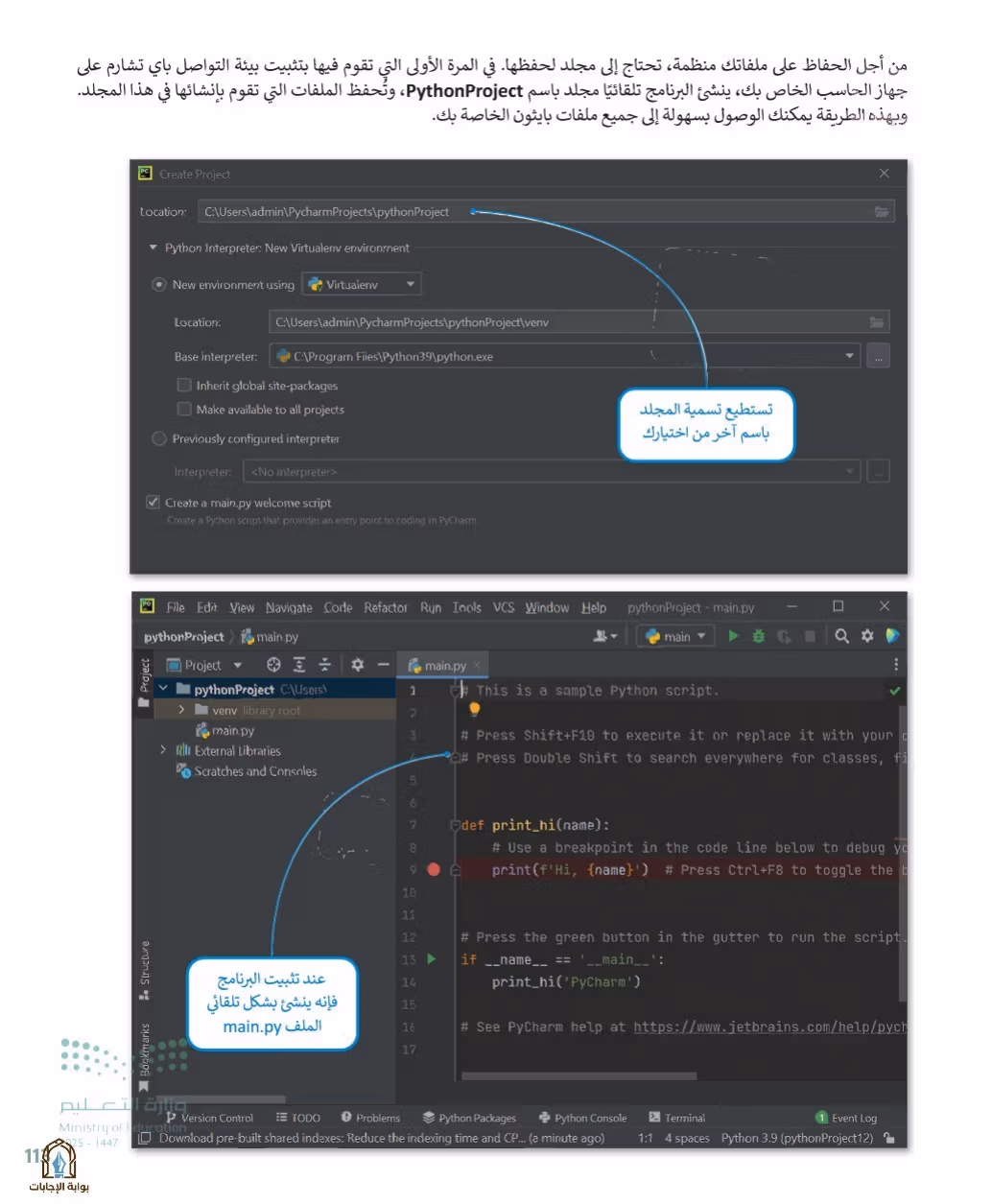Hide the Project panel minus icon
992x1204 pixels.
(383, 665)
